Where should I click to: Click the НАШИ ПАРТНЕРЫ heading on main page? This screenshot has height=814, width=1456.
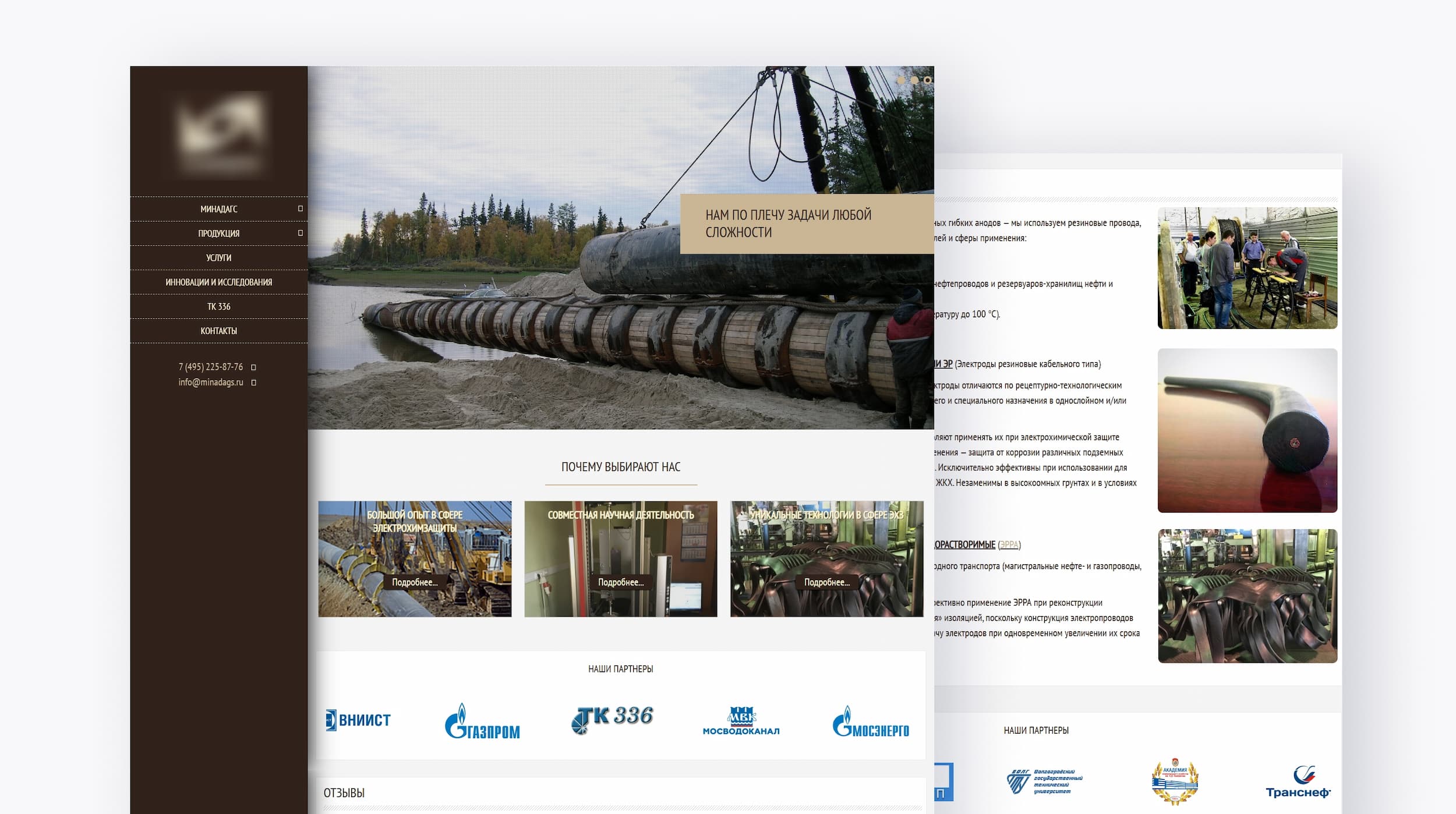[x=621, y=669]
